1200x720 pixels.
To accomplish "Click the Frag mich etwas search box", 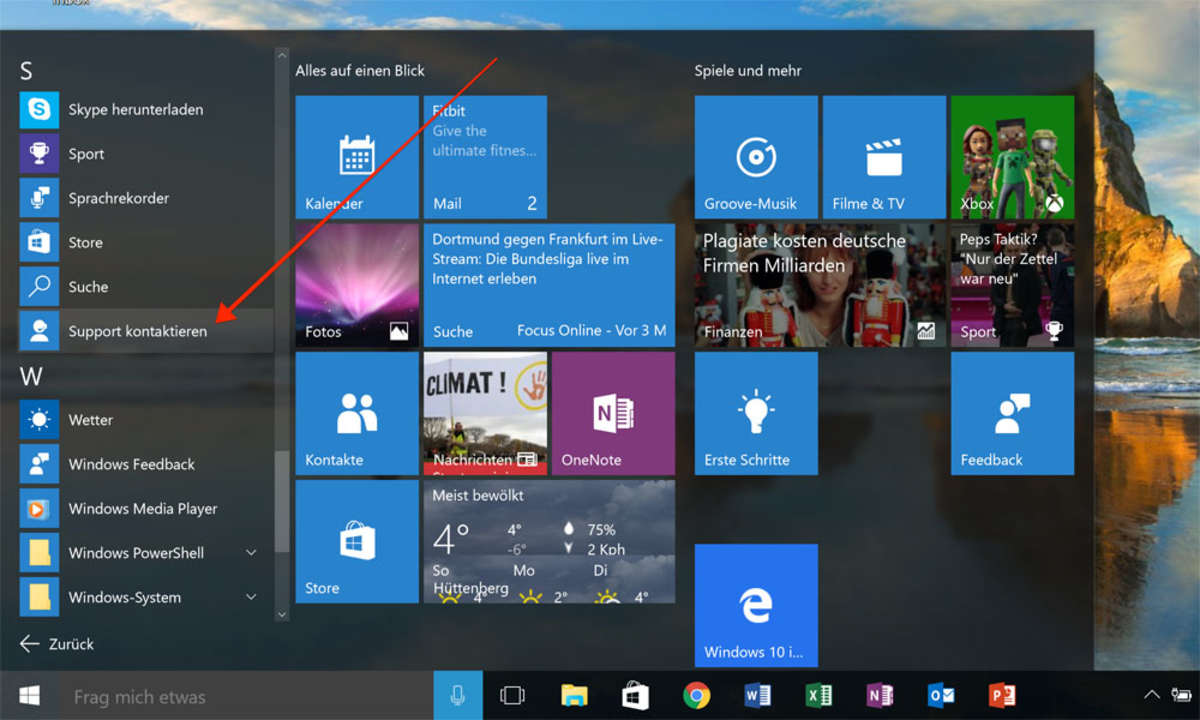I will (x=245, y=695).
